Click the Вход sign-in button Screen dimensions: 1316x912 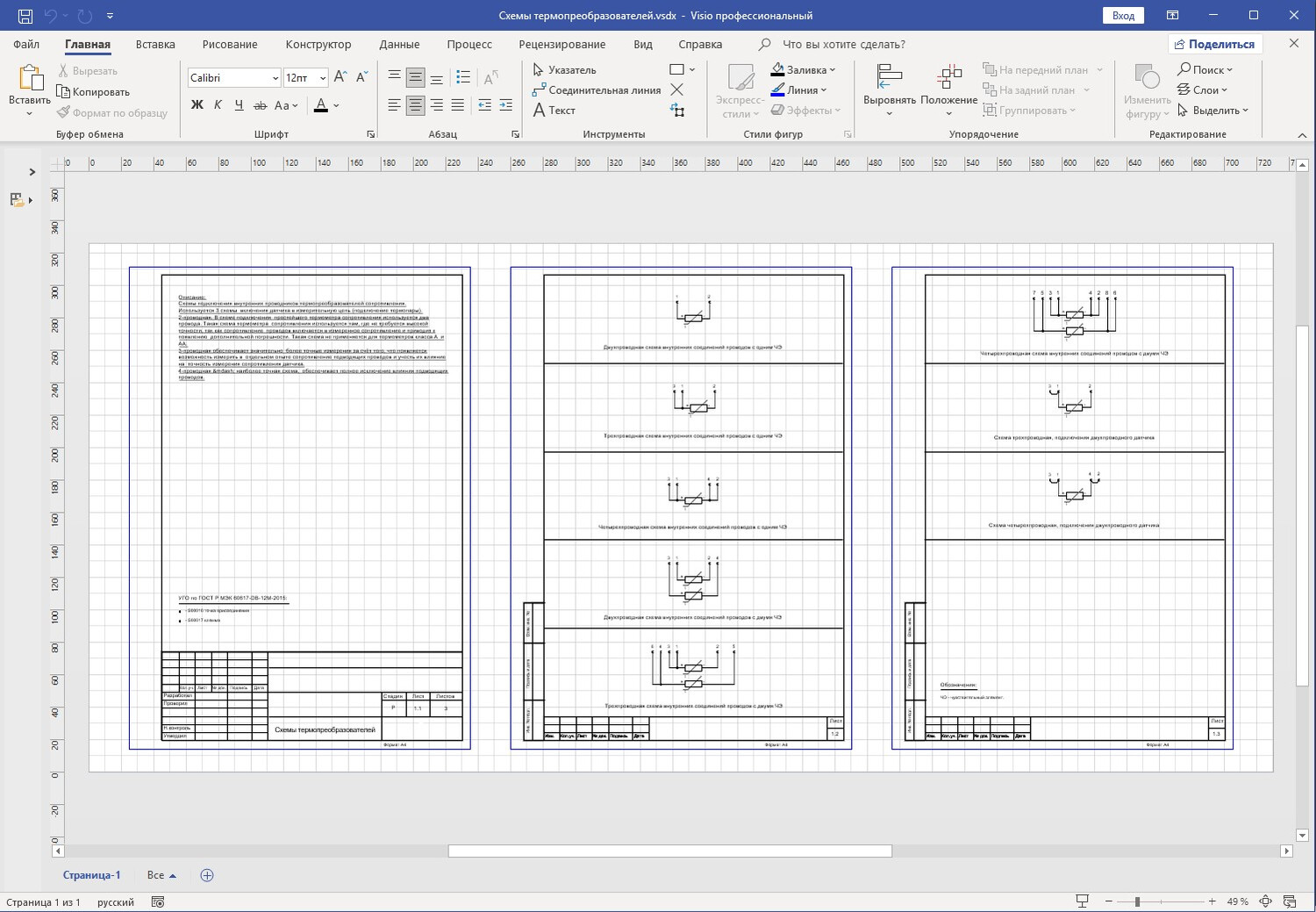(1123, 16)
